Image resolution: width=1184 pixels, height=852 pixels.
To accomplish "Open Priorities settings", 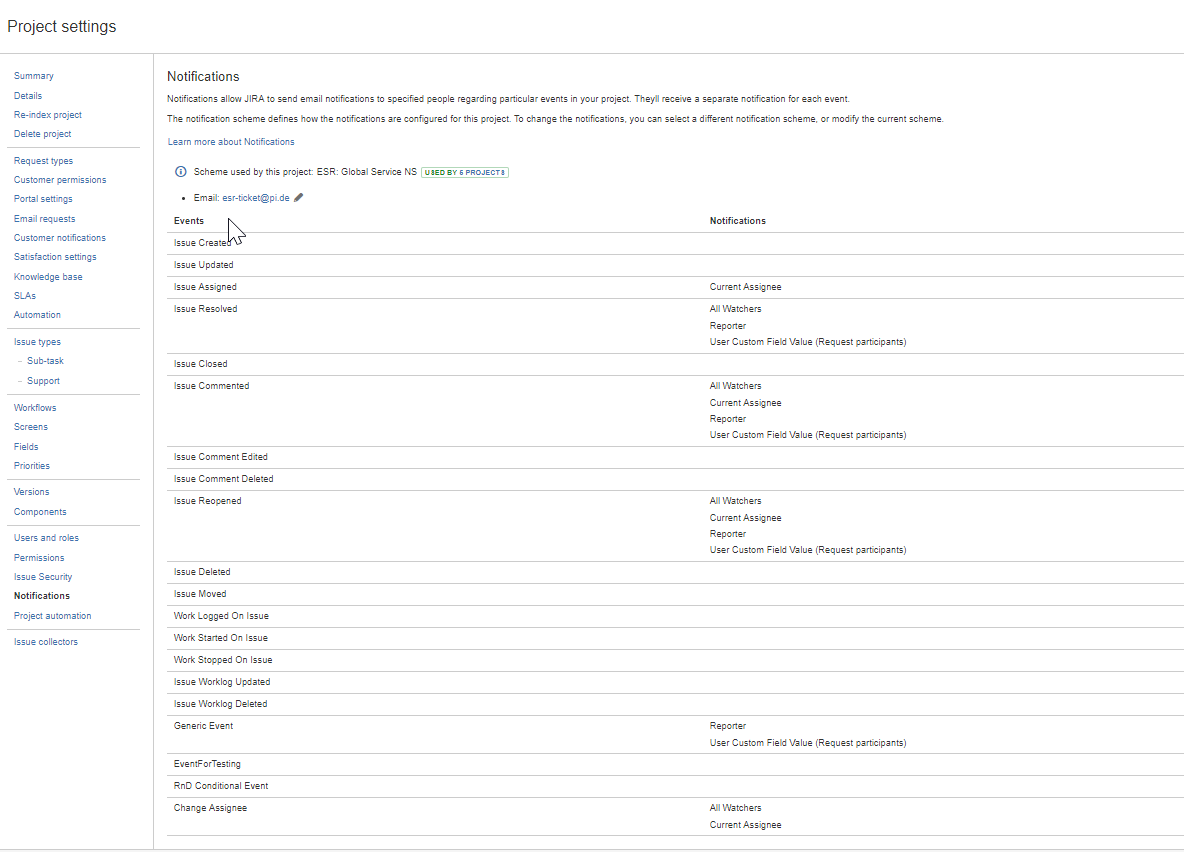I will (x=32, y=466).
